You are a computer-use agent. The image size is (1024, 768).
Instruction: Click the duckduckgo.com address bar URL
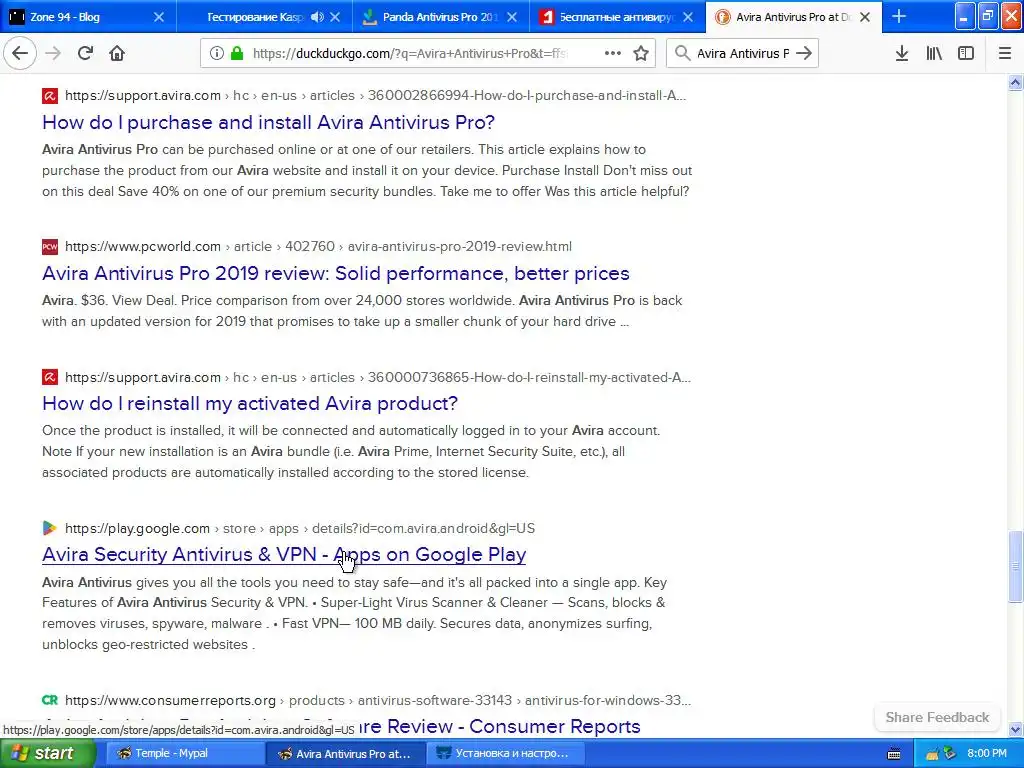pos(409,54)
